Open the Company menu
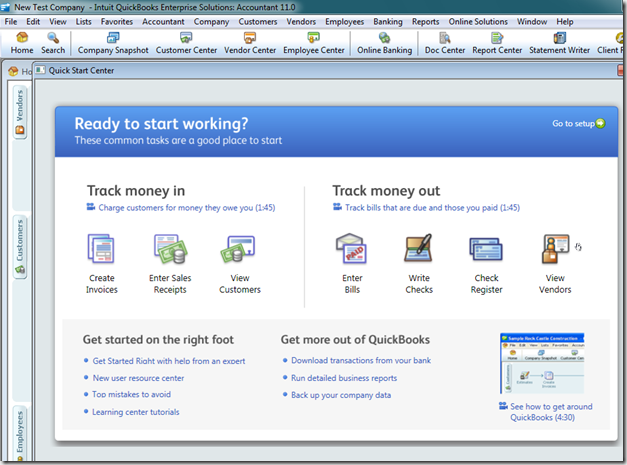627x465 pixels. (212, 22)
